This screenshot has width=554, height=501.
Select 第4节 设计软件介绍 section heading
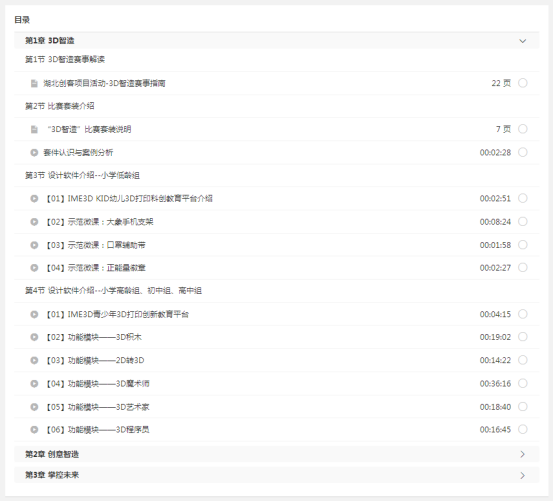(113, 291)
